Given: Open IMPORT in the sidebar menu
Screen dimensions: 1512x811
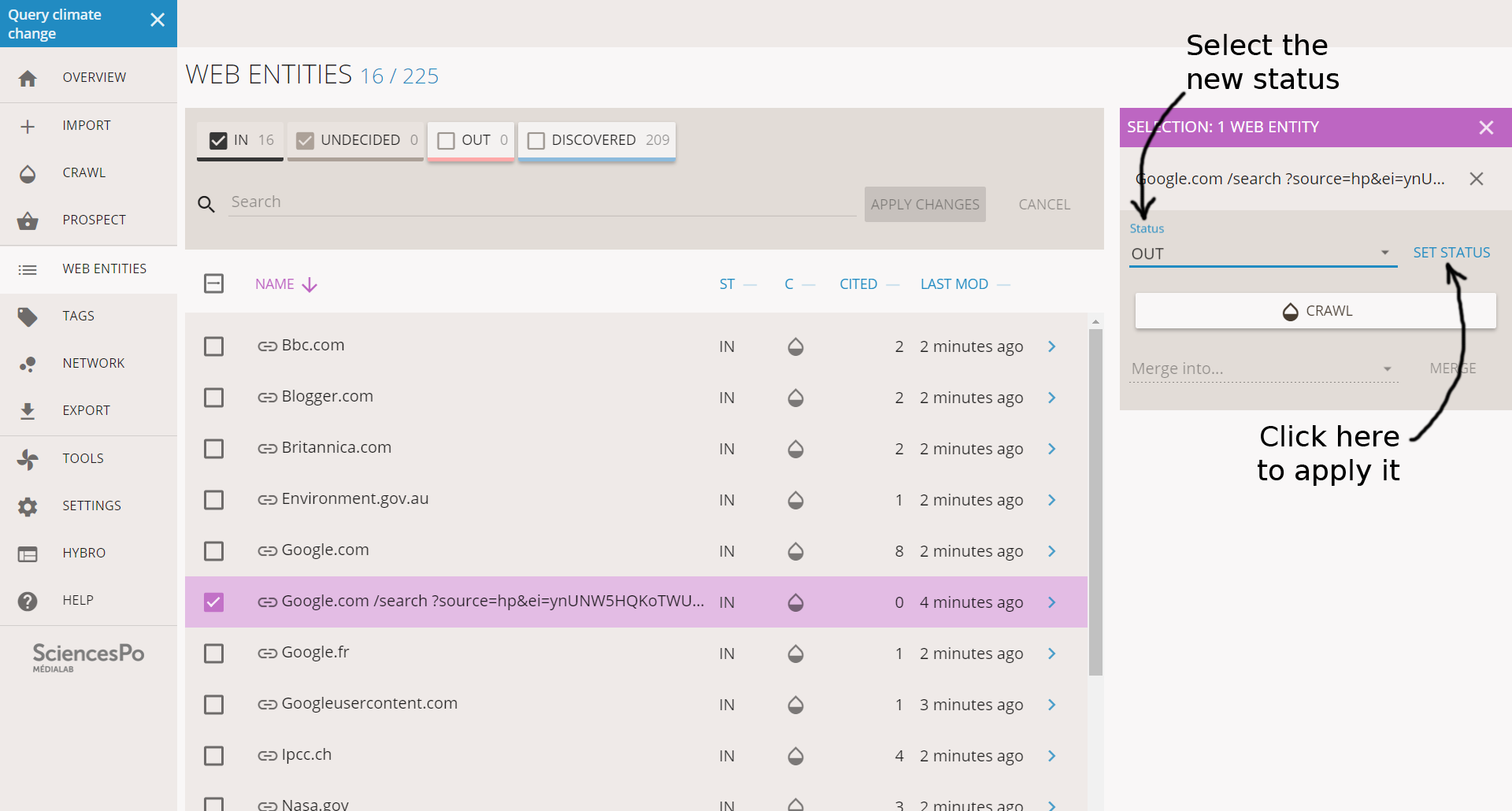Looking at the screenshot, I should tap(88, 126).
